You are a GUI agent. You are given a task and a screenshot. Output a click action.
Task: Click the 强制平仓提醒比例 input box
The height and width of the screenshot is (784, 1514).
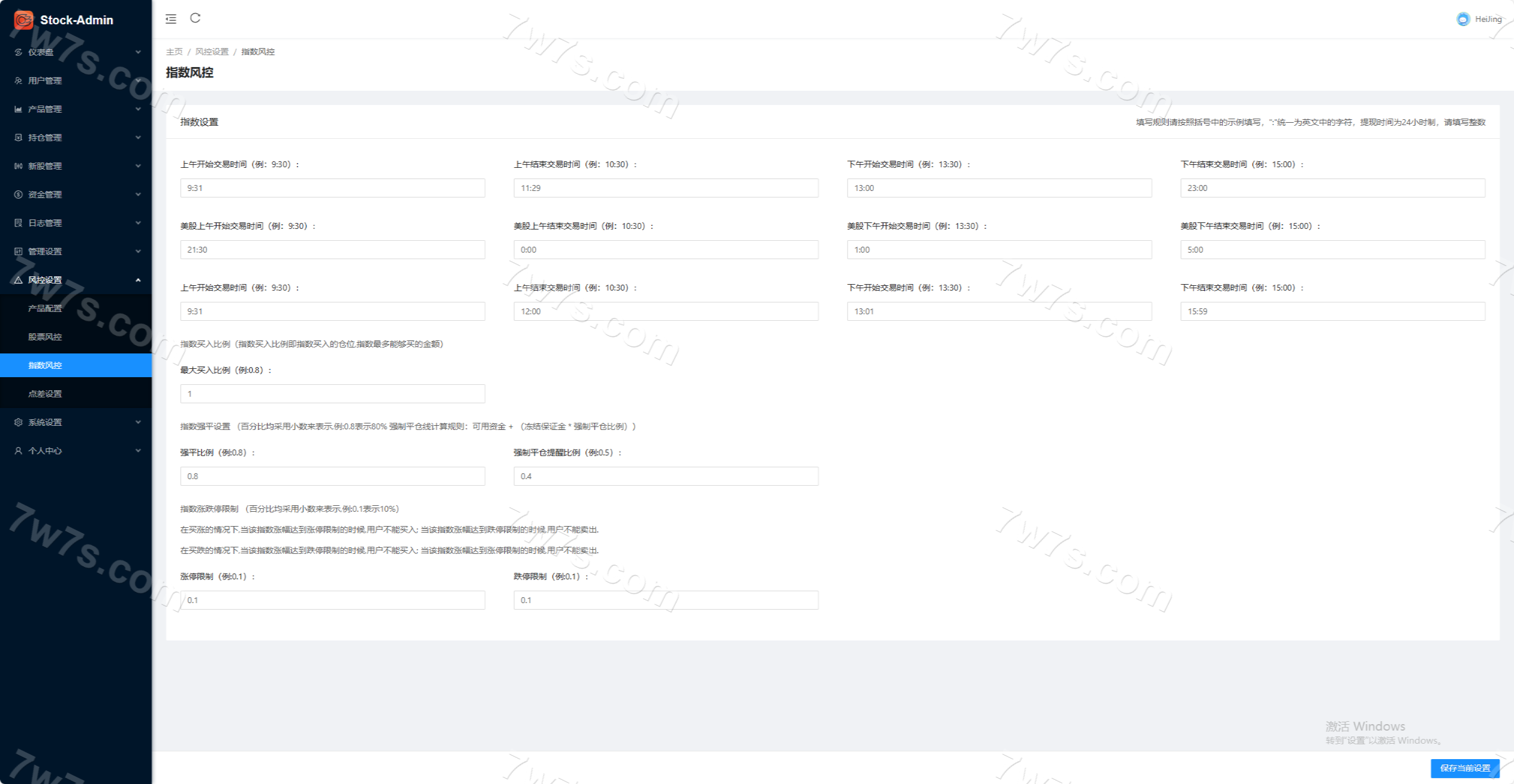tap(666, 476)
